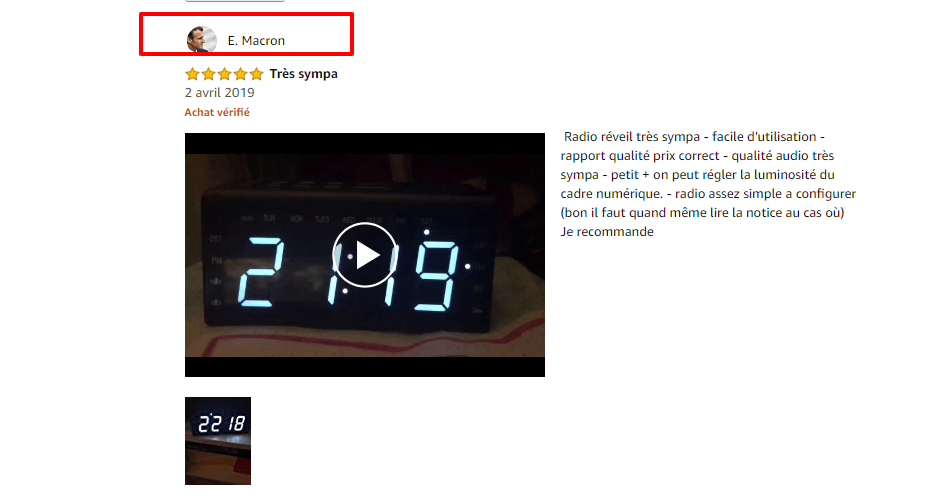This screenshot has height=500, width=937.
Task: Click the review text starting "Radio réveil très sympa"
Action: click(708, 184)
